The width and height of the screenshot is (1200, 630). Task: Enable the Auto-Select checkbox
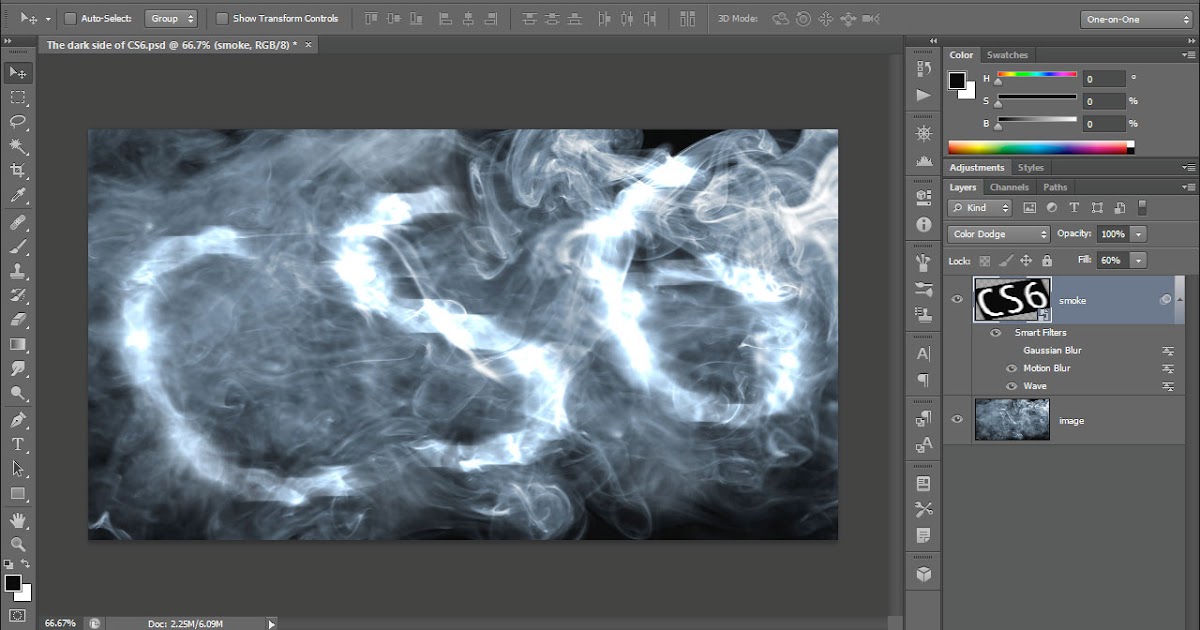tap(70, 18)
